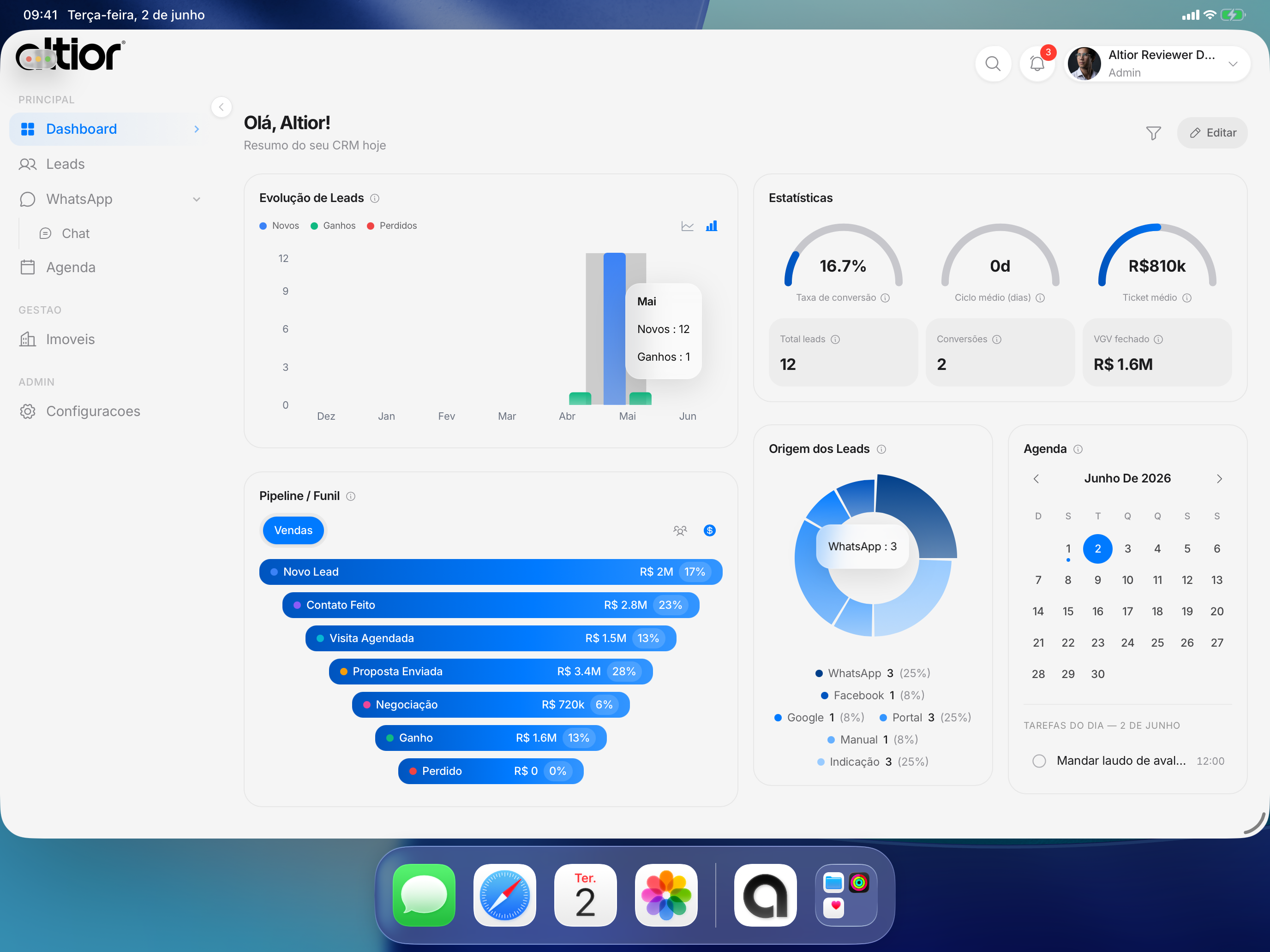Select the Novo Lead funnel stage
The image size is (1270, 952).
tap(491, 572)
